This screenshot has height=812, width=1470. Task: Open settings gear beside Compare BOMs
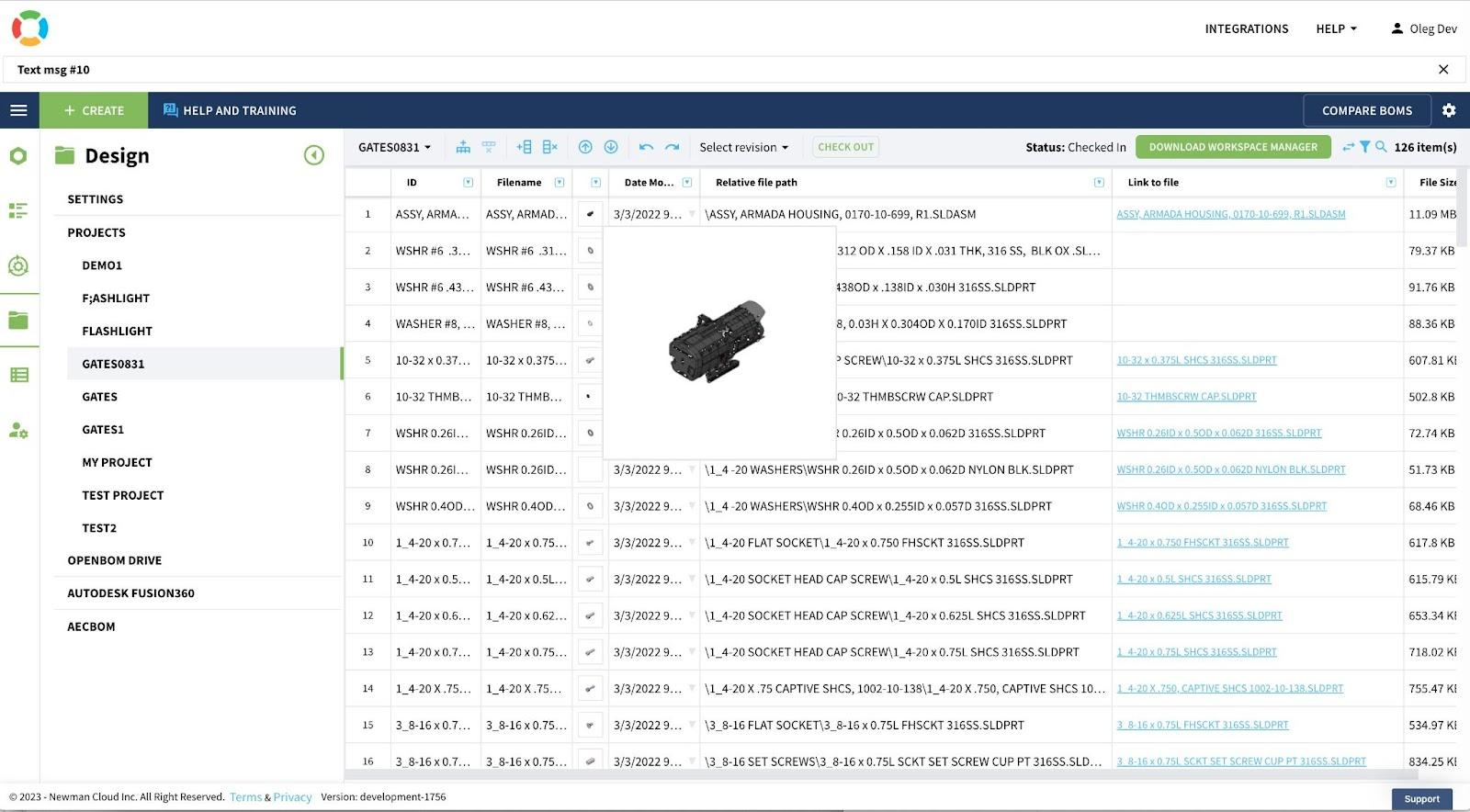point(1449,110)
